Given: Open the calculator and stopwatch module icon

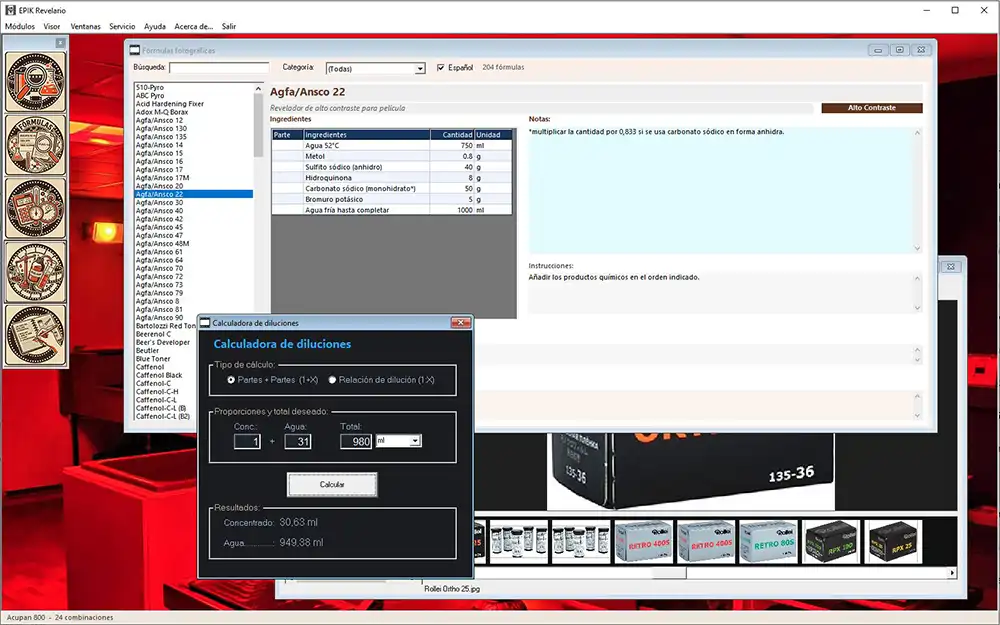Looking at the screenshot, I should (36, 208).
